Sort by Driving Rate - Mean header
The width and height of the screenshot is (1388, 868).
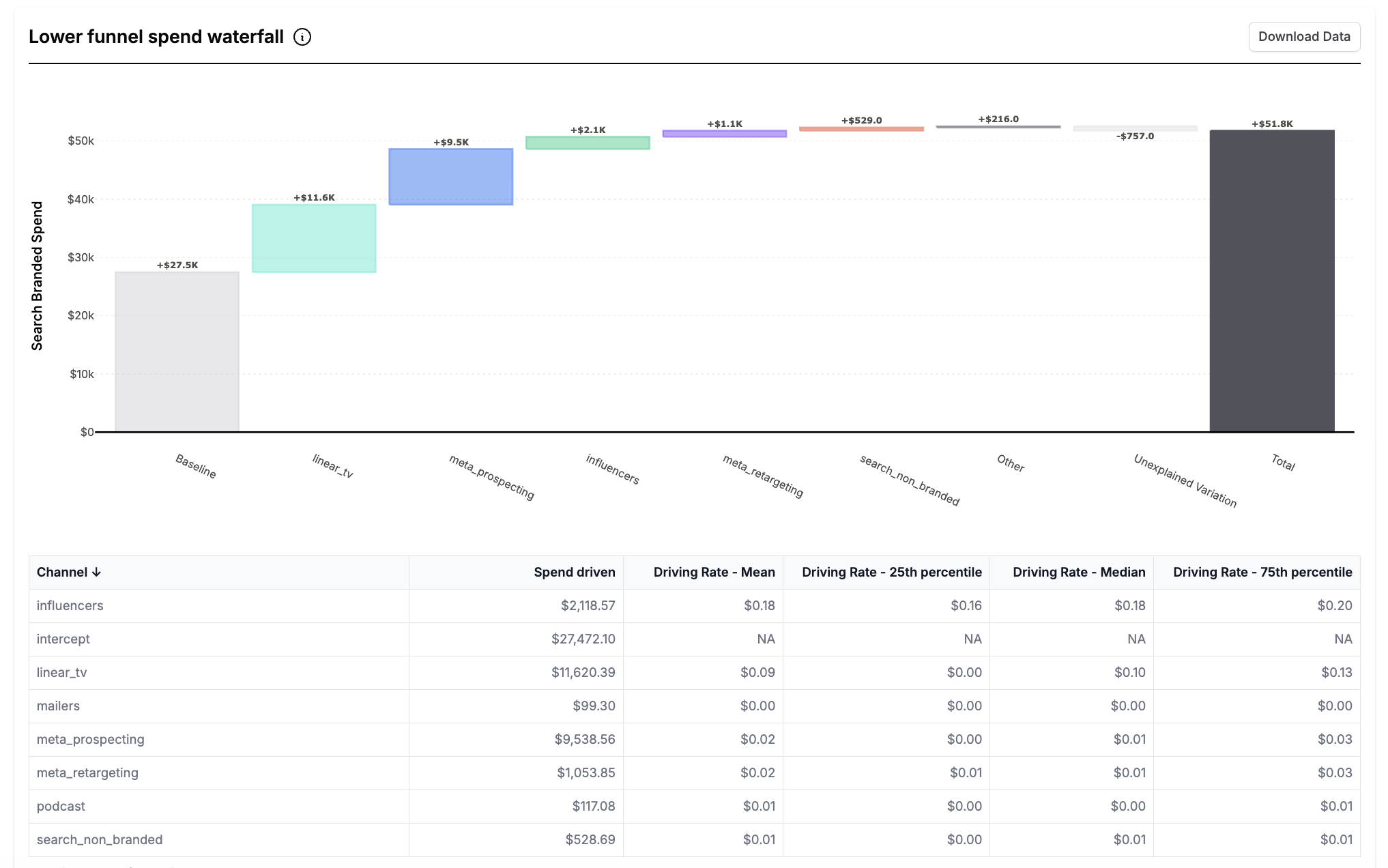click(x=714, y=573)
